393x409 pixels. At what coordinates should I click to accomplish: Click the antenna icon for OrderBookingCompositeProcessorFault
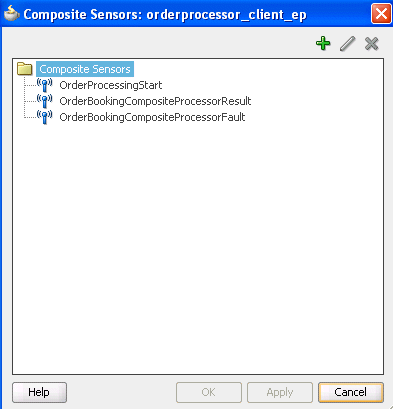click(x=44, y=117)
